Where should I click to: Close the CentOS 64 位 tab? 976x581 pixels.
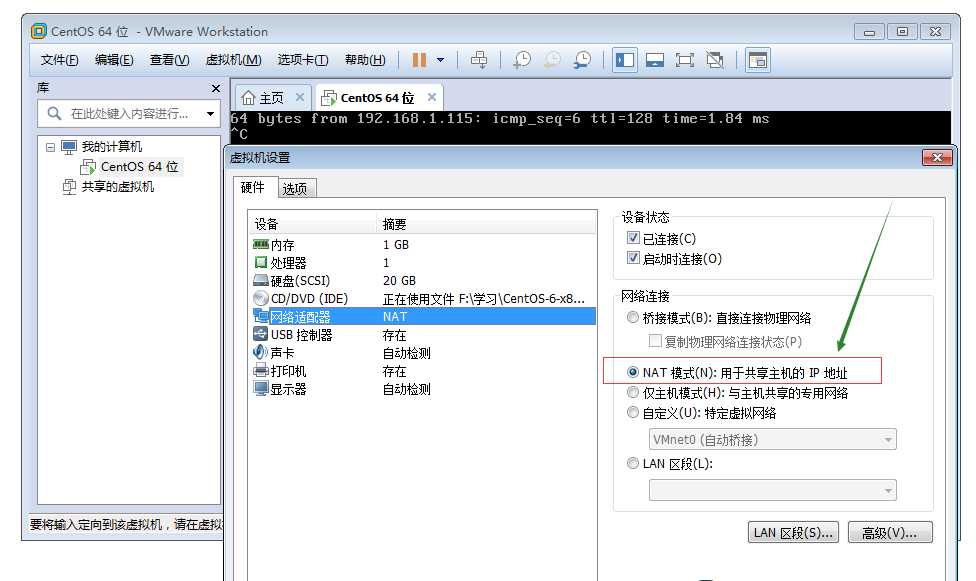click(x=432, y=97)
